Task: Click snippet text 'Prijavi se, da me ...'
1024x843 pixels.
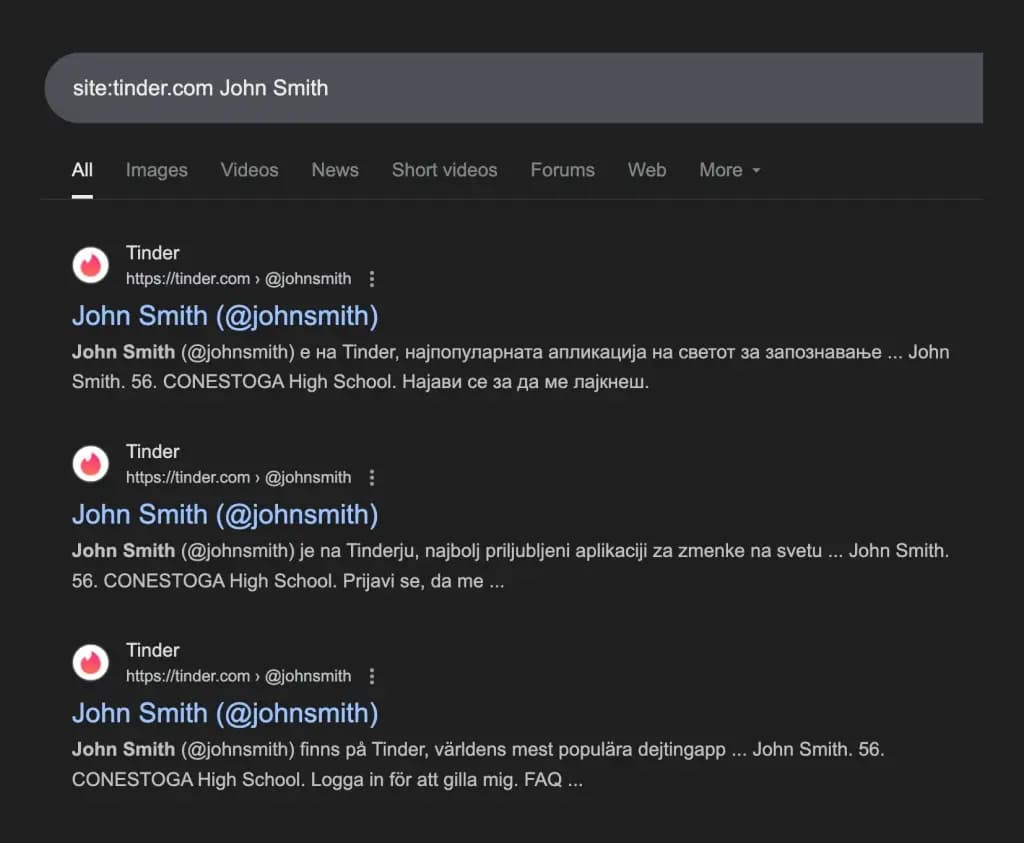Action: coord(424,581)
